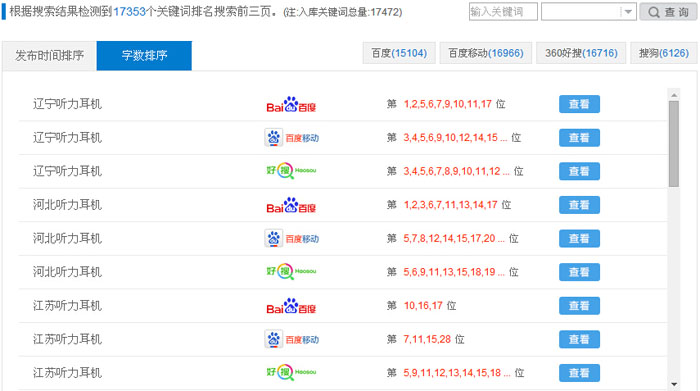Click the 百度移动 logo in 辽宁听力耳机 row
Screen dimensions: 700x391
[x=292, y=138]
